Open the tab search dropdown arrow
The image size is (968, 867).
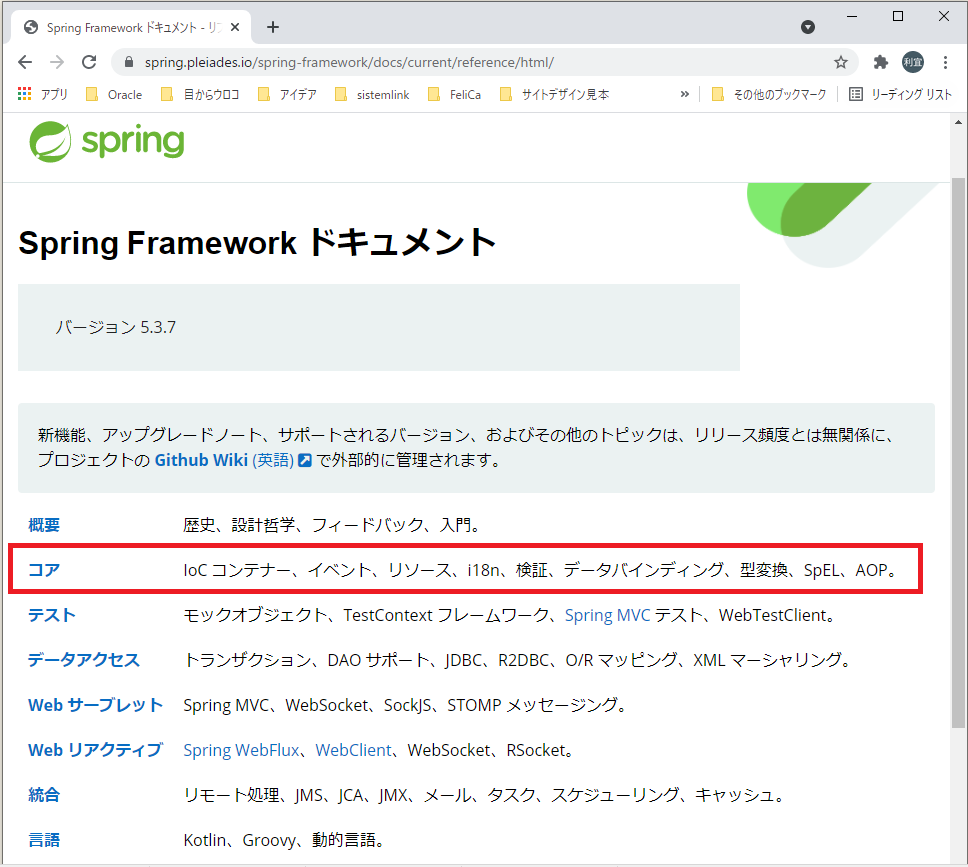(x=807, y=27)
